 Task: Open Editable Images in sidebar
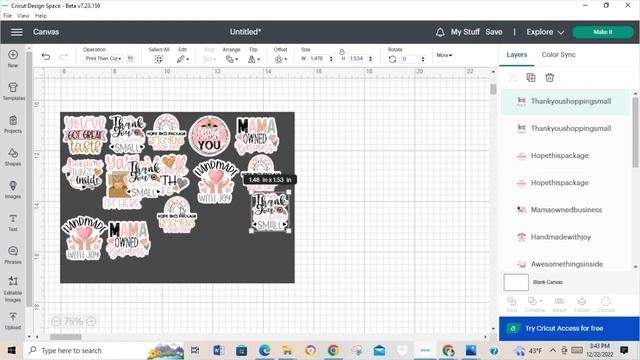point(13,289)
